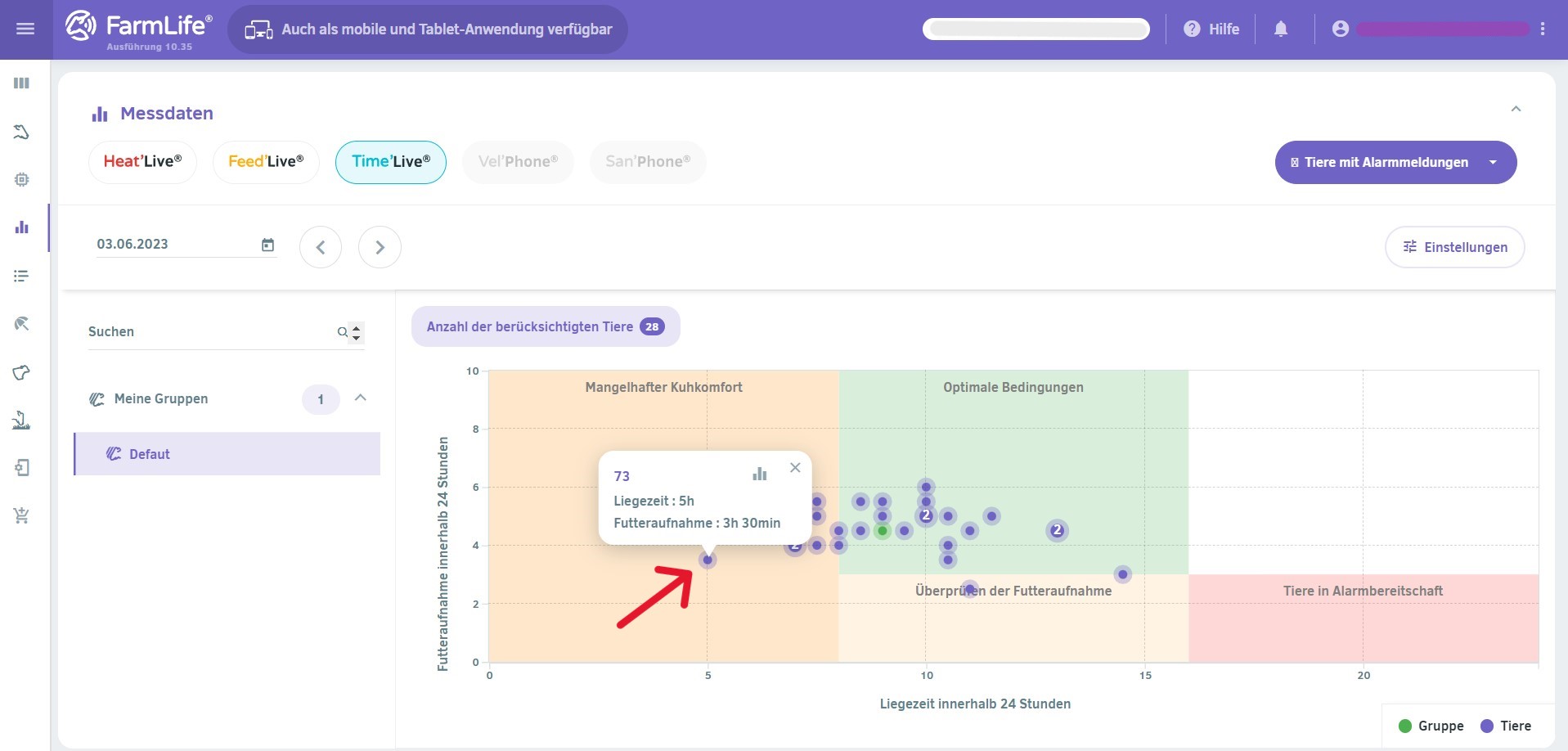Viewport: 1568px width, 751px height.
Task: Click the user account avatar icon
Action: (x=1340, y=29)
